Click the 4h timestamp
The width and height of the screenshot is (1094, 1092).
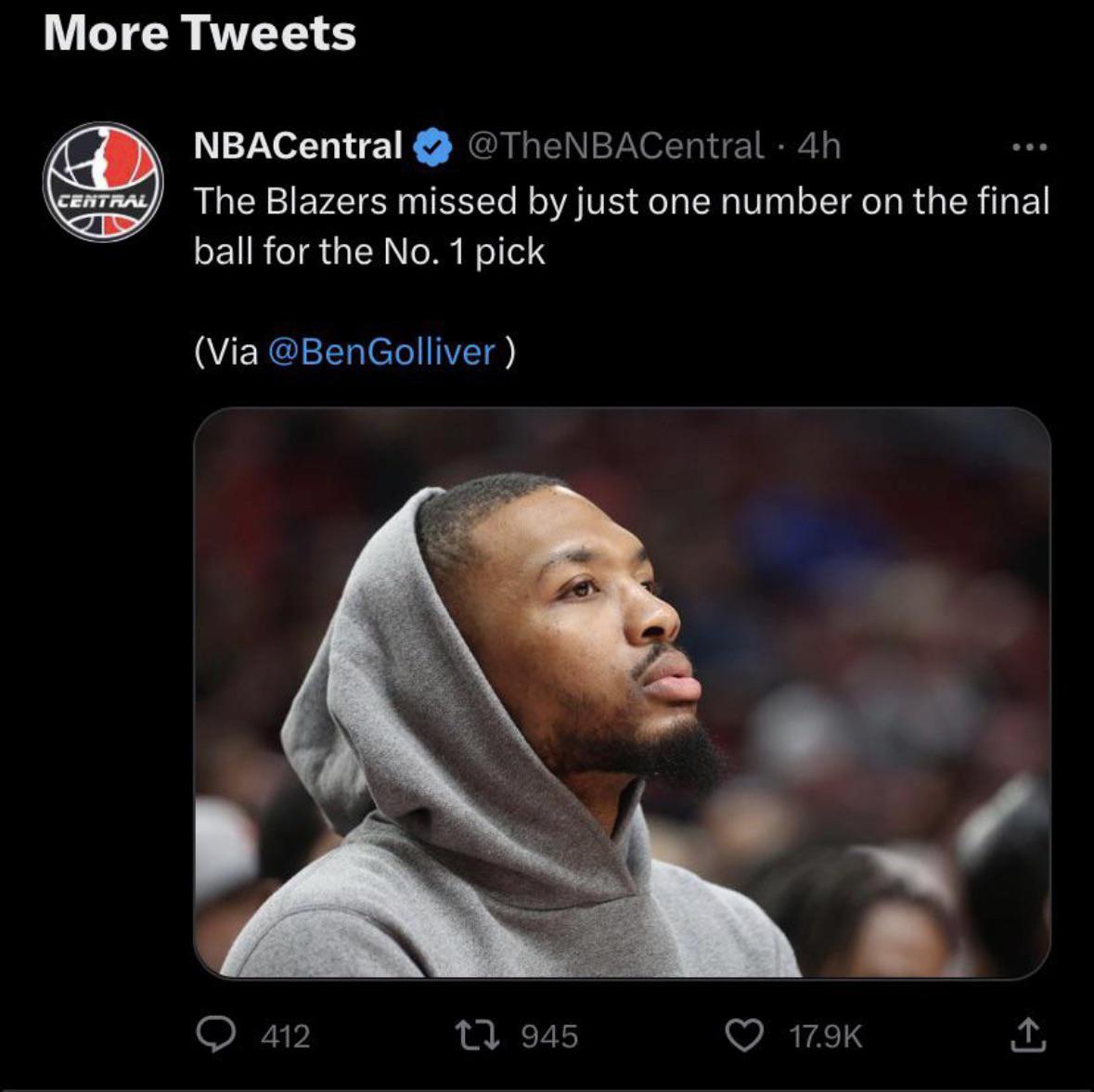(x=819, y=146)
